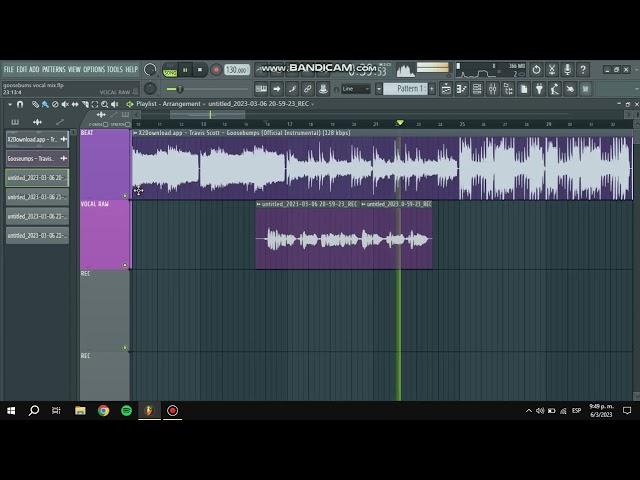Click the circular arrow icon in top toolbar

point(536,70)
